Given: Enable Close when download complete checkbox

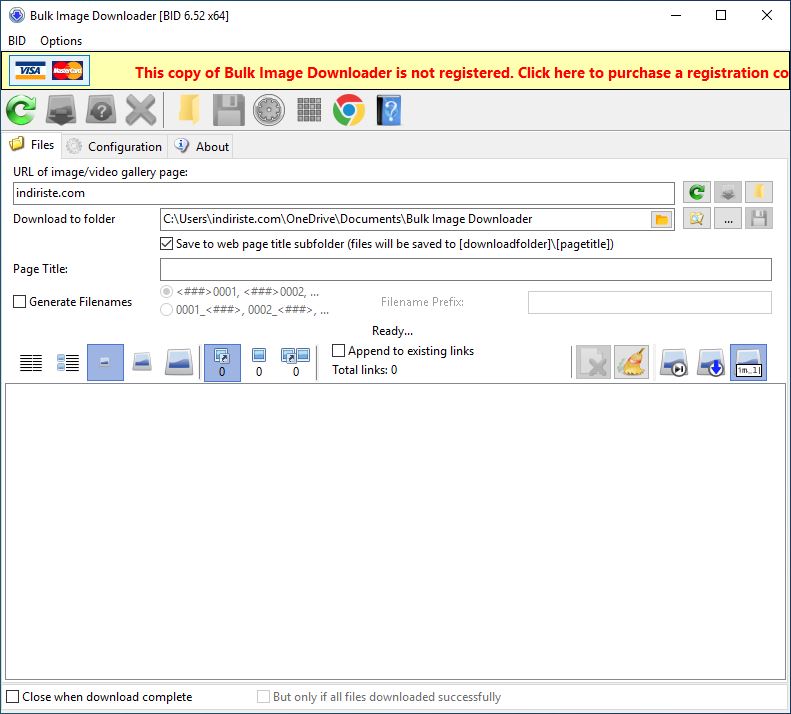Looking at the screenshot, I should tap(13, 696).
